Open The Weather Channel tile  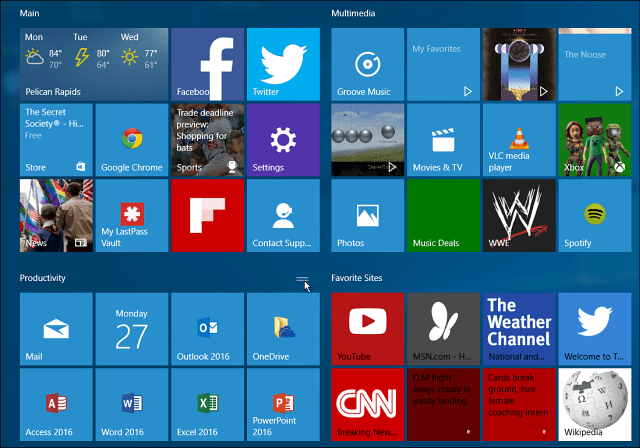519,329
